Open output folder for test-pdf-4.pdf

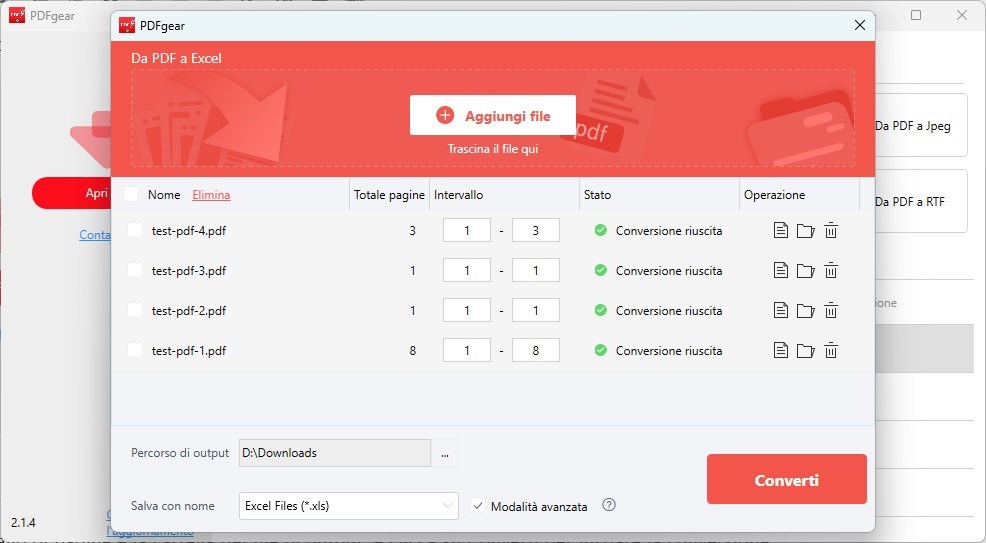806,231
